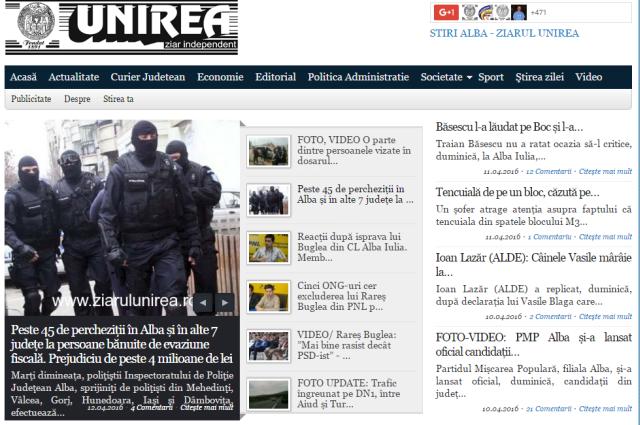Open thumbnail for 'VIDEO/ Rareș Buglea' story

(x=269, y=346)
